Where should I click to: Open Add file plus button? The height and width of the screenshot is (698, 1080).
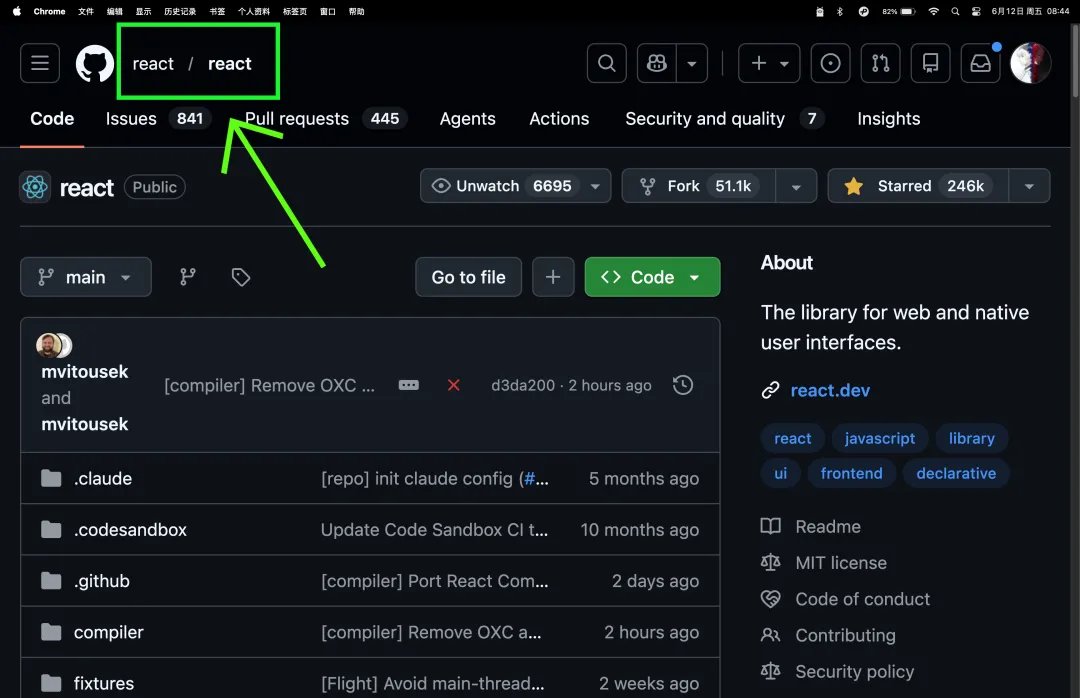[x=553, y=277]
